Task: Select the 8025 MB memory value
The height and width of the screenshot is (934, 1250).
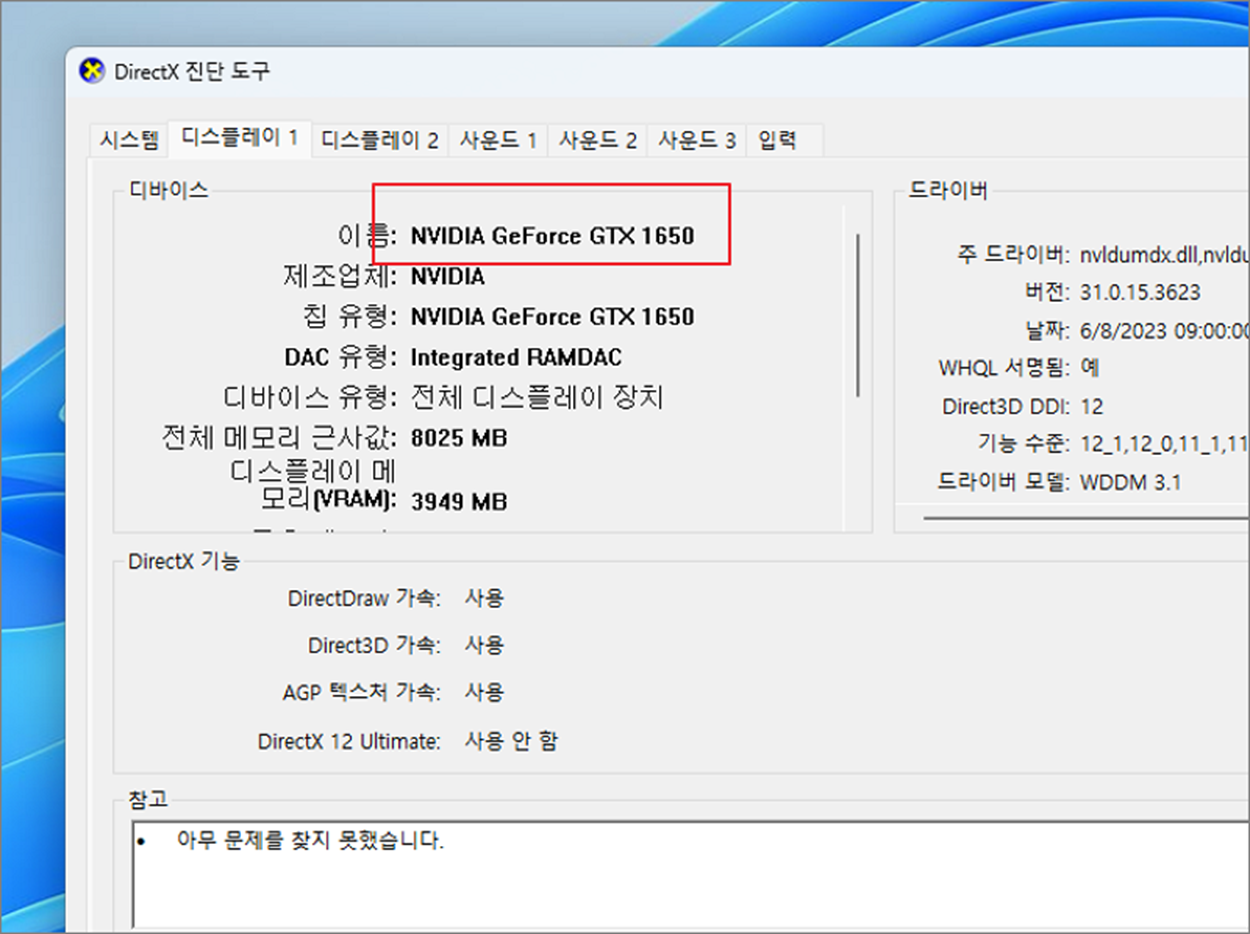Action: pyautogui.click(x=459, y=438)
